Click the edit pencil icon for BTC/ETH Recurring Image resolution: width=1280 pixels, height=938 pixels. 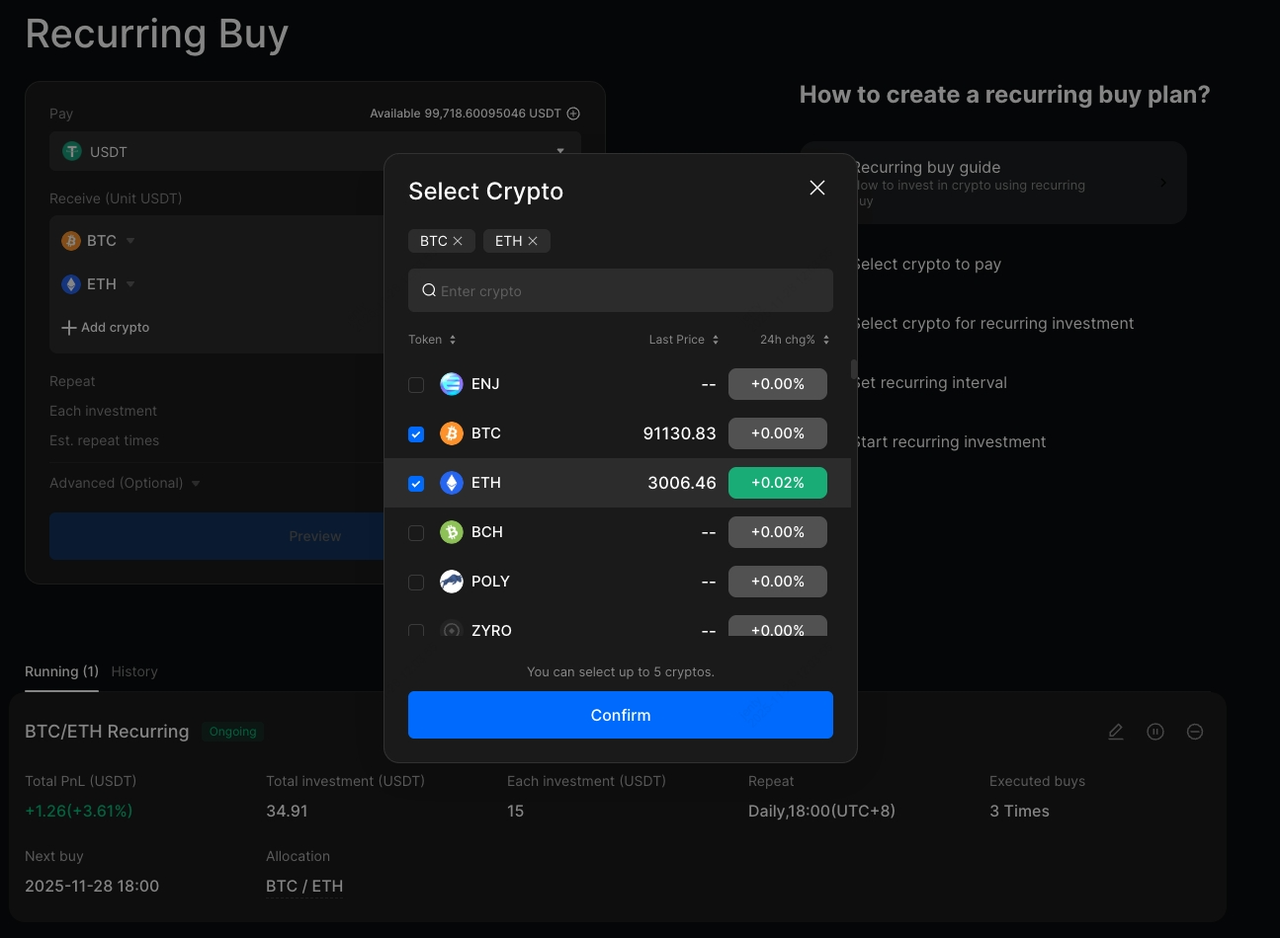[1116, 732]
